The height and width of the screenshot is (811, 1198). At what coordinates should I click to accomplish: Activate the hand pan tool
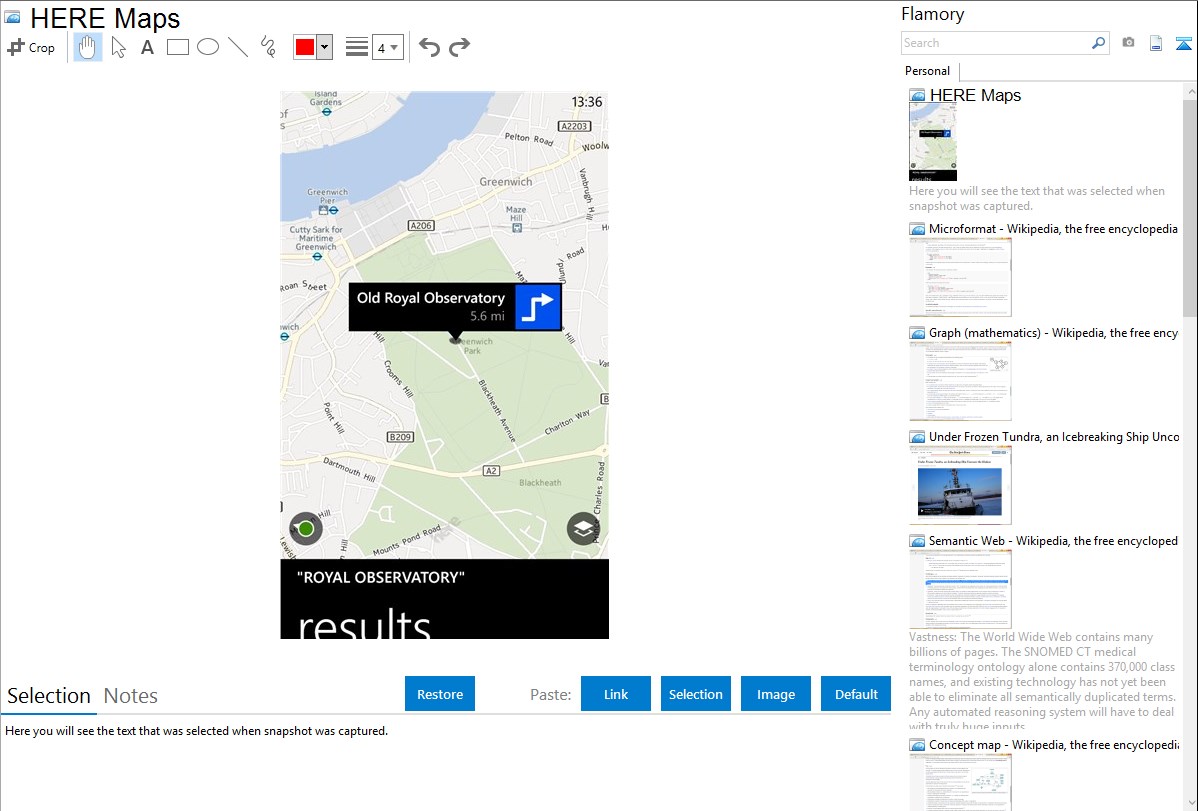coord(88,47)
